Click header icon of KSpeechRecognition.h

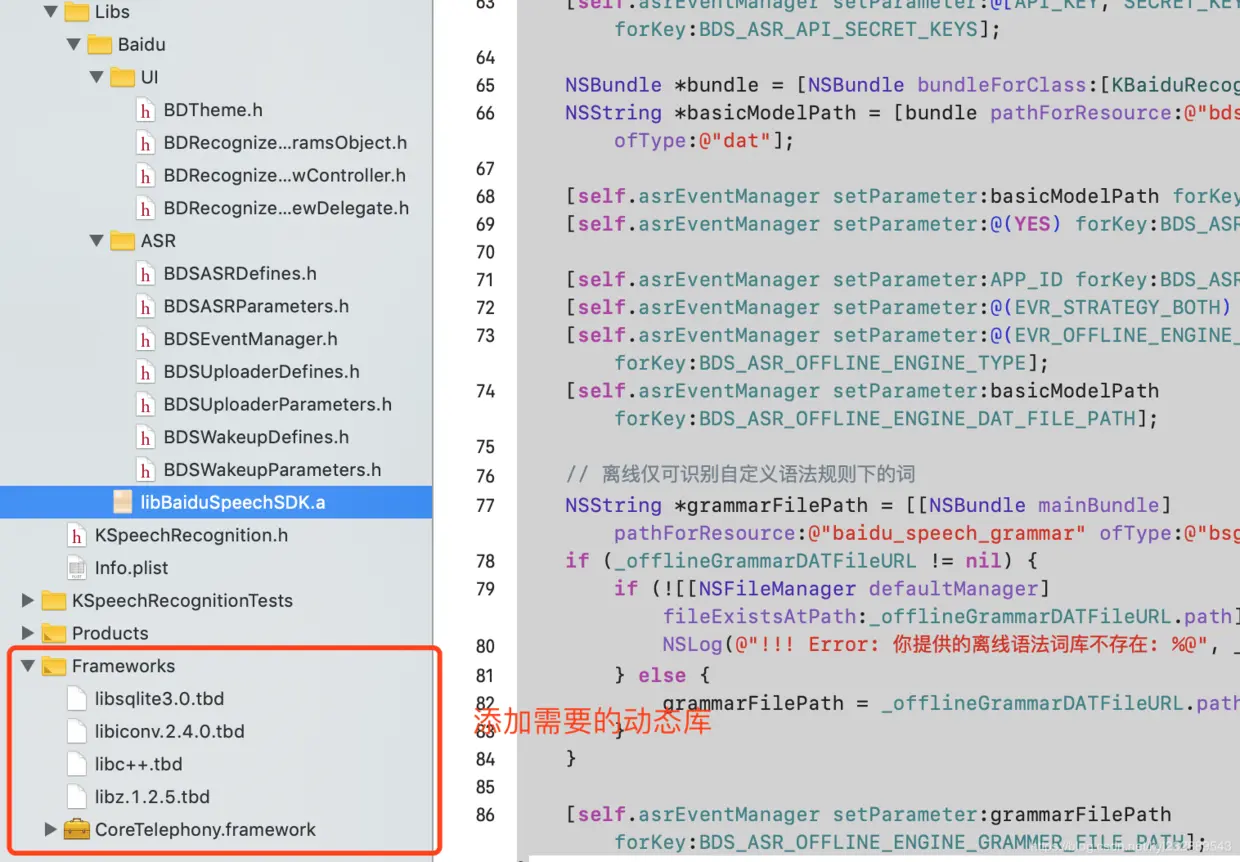77,536
